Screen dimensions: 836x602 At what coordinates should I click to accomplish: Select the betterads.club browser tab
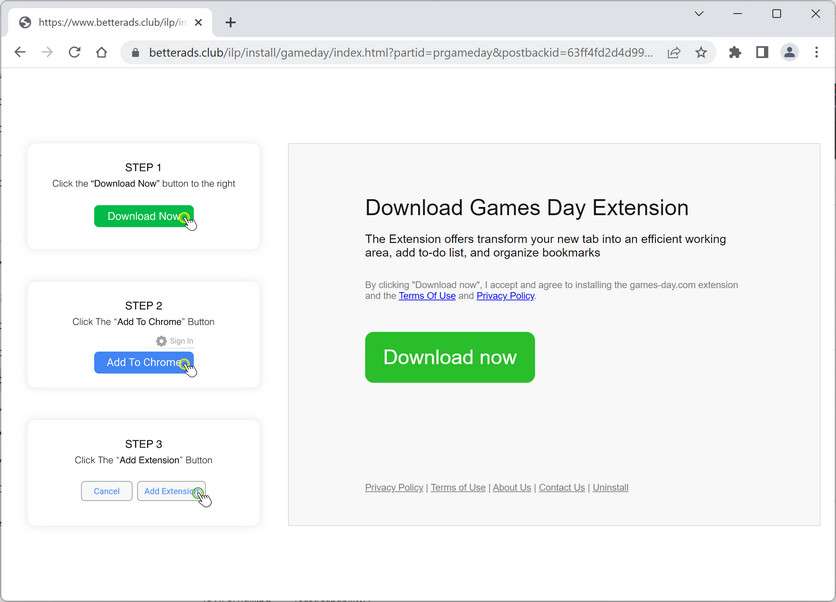click(x=110, y=22)
